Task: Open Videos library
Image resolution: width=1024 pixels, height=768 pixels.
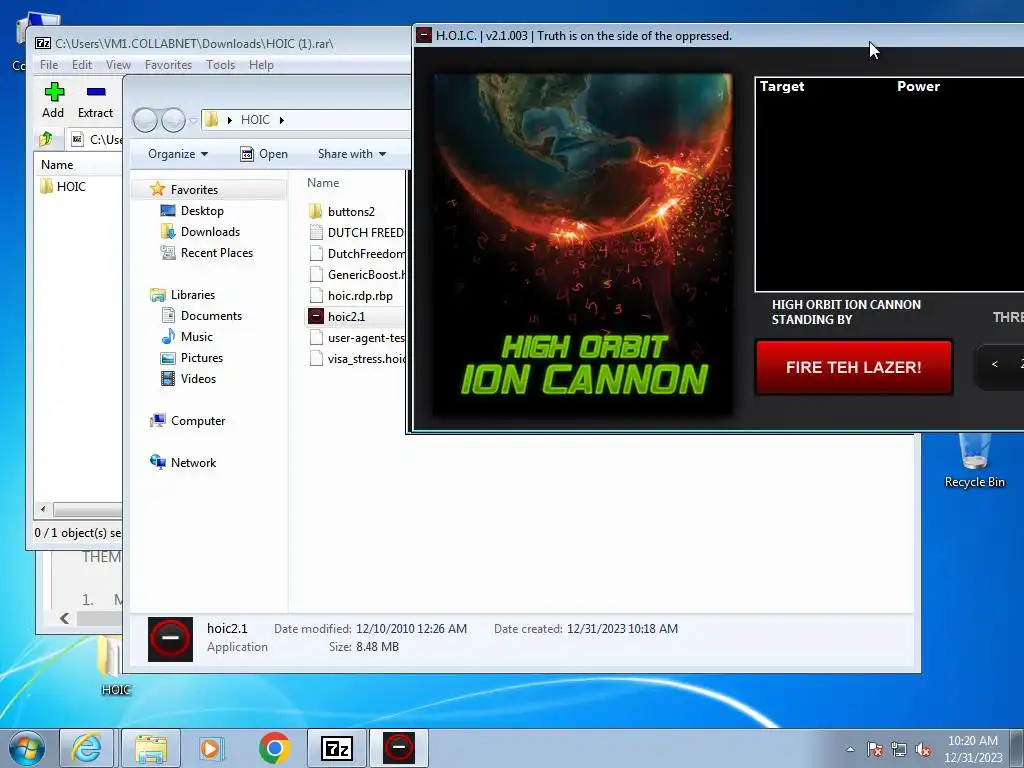Action: 198,379
